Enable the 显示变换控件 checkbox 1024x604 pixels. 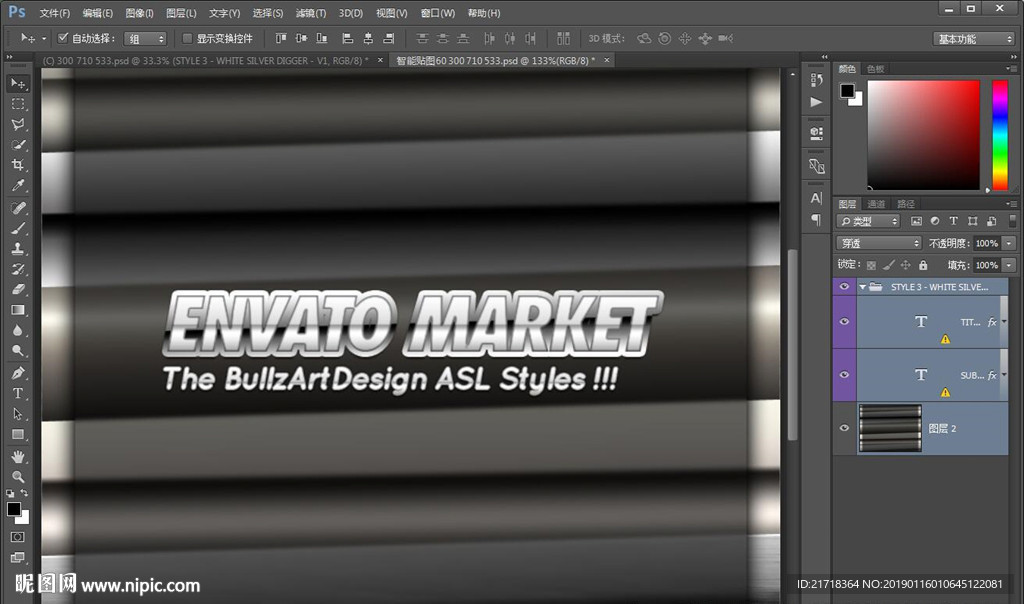(x=187, y=38)
